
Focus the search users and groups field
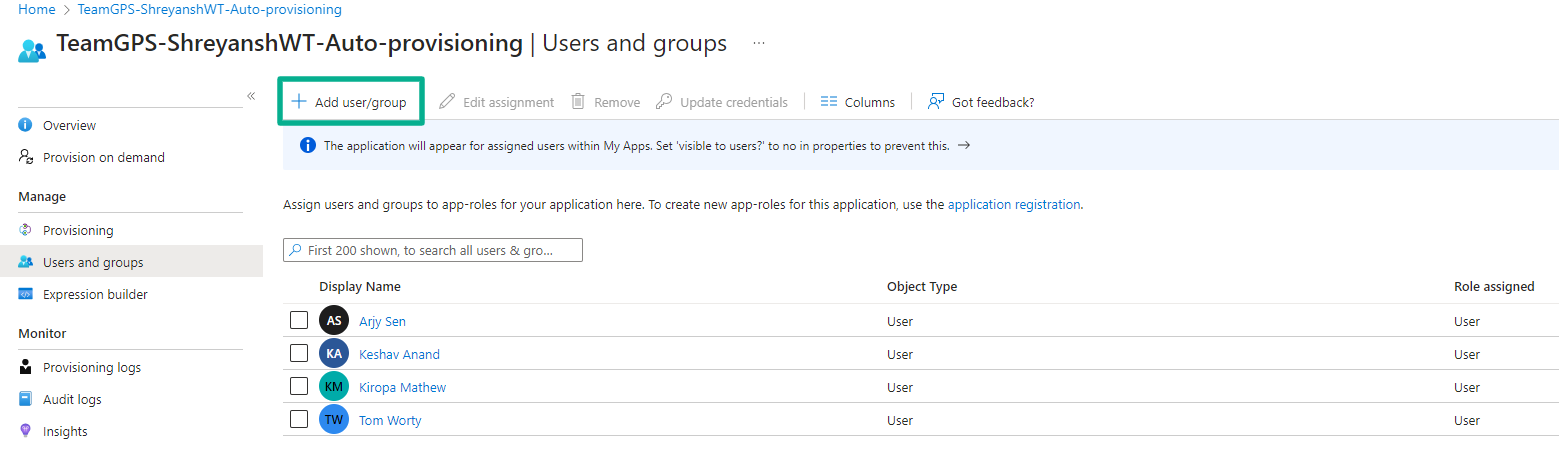(x=433, y=250)
